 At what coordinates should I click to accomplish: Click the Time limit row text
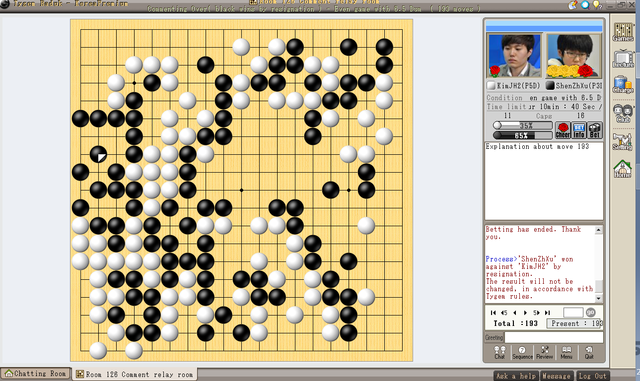point(544,107)
